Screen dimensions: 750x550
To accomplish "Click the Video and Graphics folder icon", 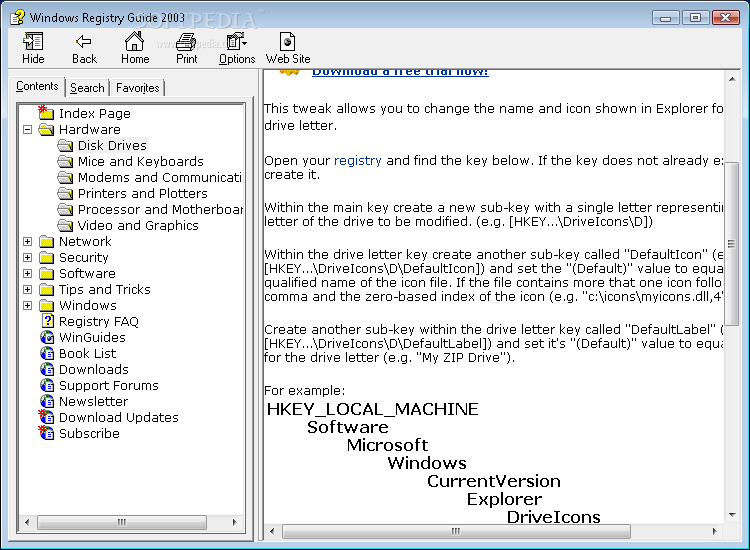I will coord(65,225).
